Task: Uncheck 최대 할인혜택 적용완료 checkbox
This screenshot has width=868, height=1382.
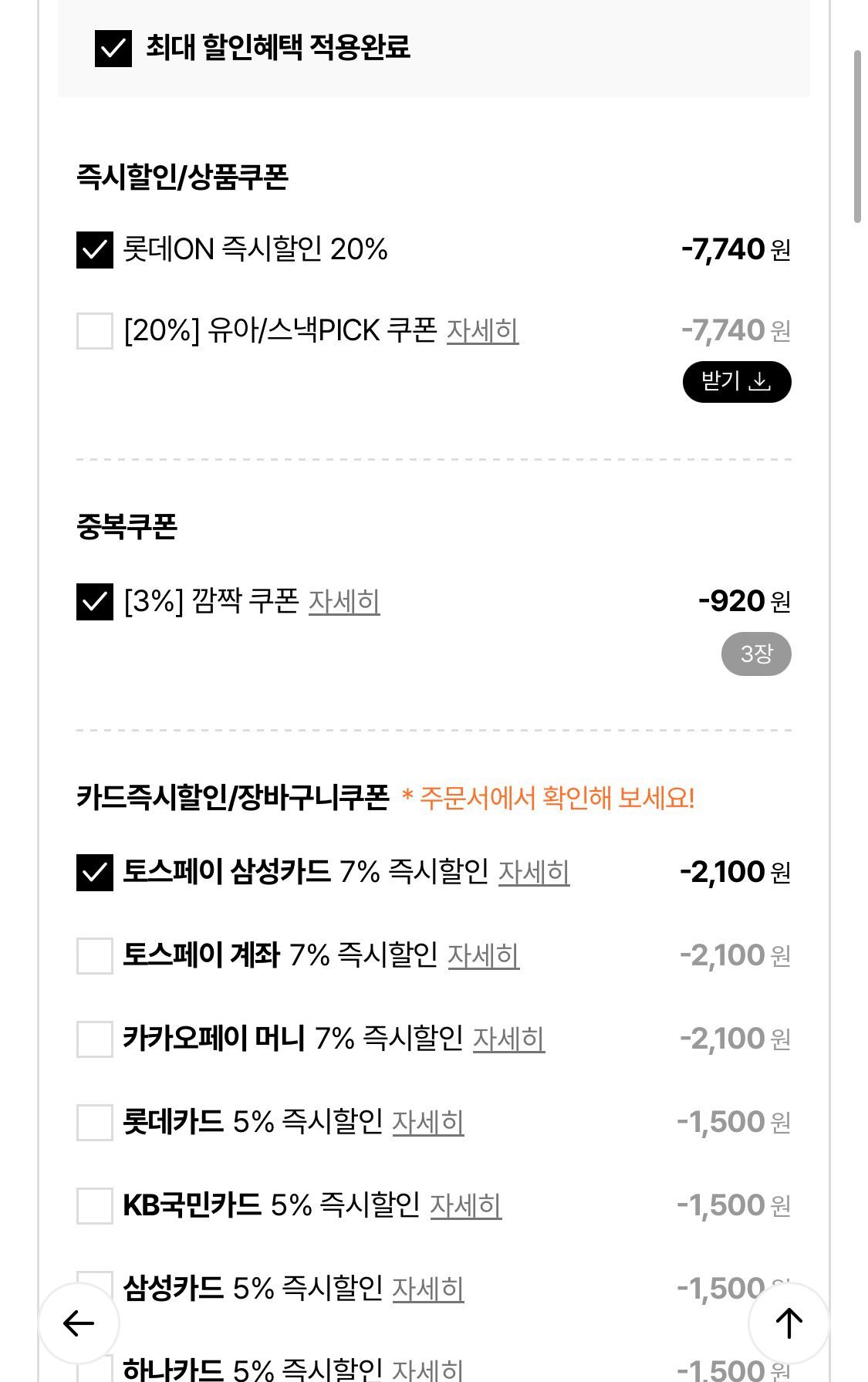Action: (x=113, y=48)
